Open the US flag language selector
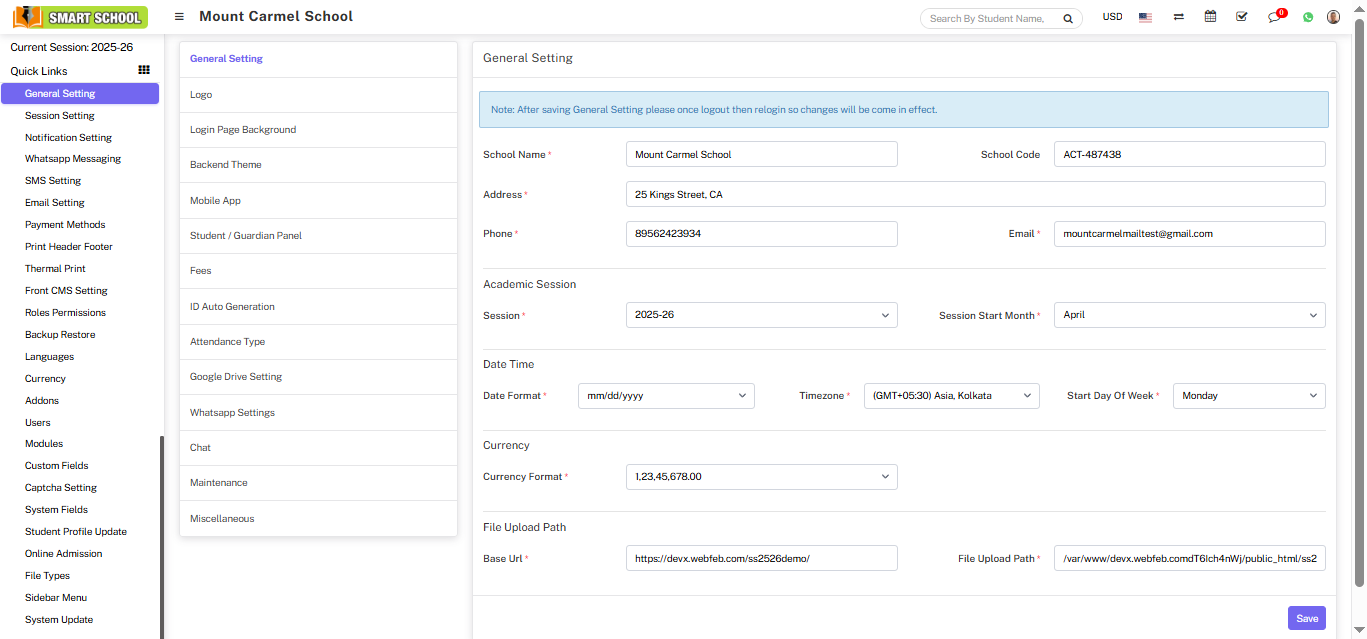The image size is (1367, 639). [x=1145, y=17]
